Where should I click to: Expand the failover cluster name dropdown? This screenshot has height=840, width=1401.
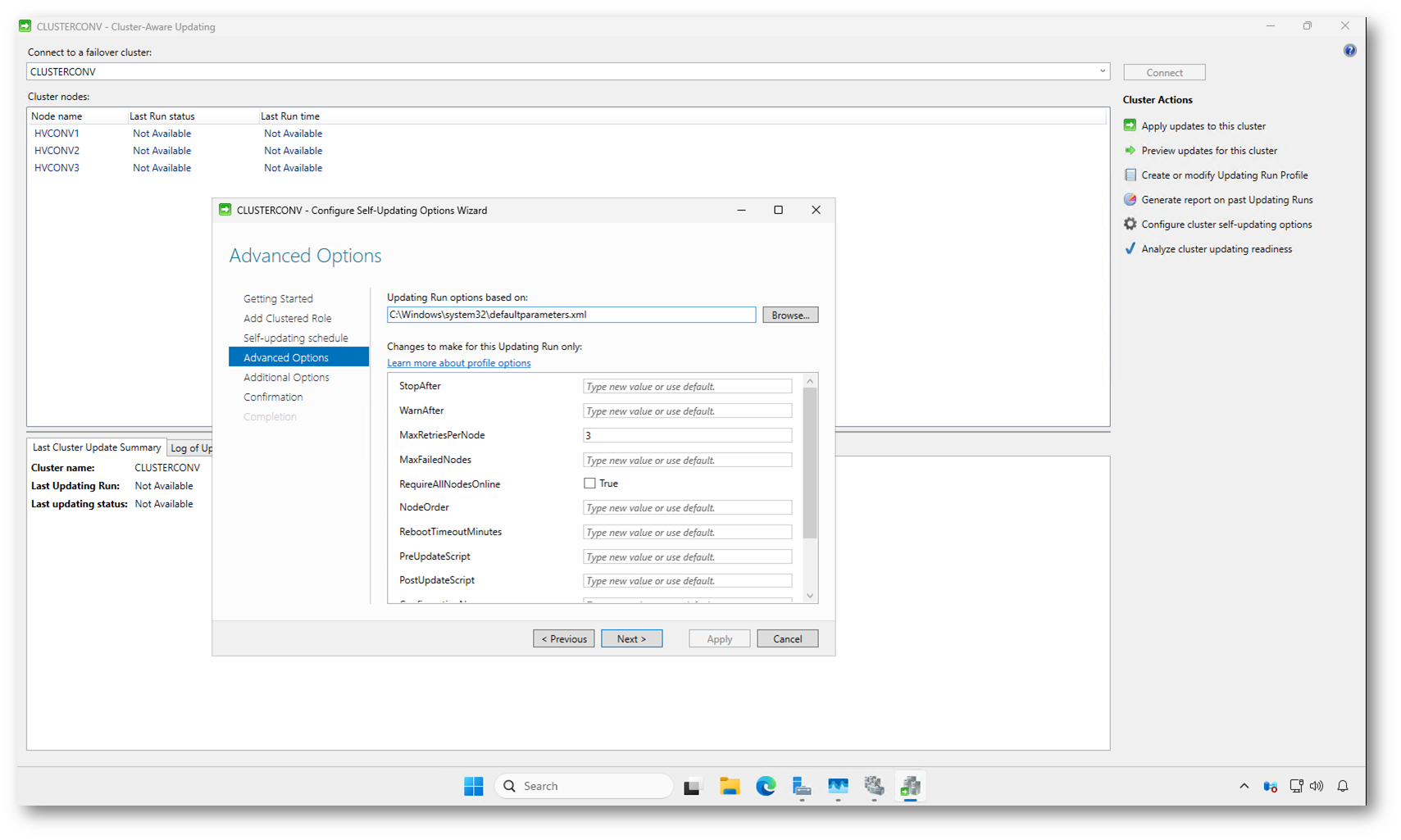pyautogui.click(x=1102, y=71)
